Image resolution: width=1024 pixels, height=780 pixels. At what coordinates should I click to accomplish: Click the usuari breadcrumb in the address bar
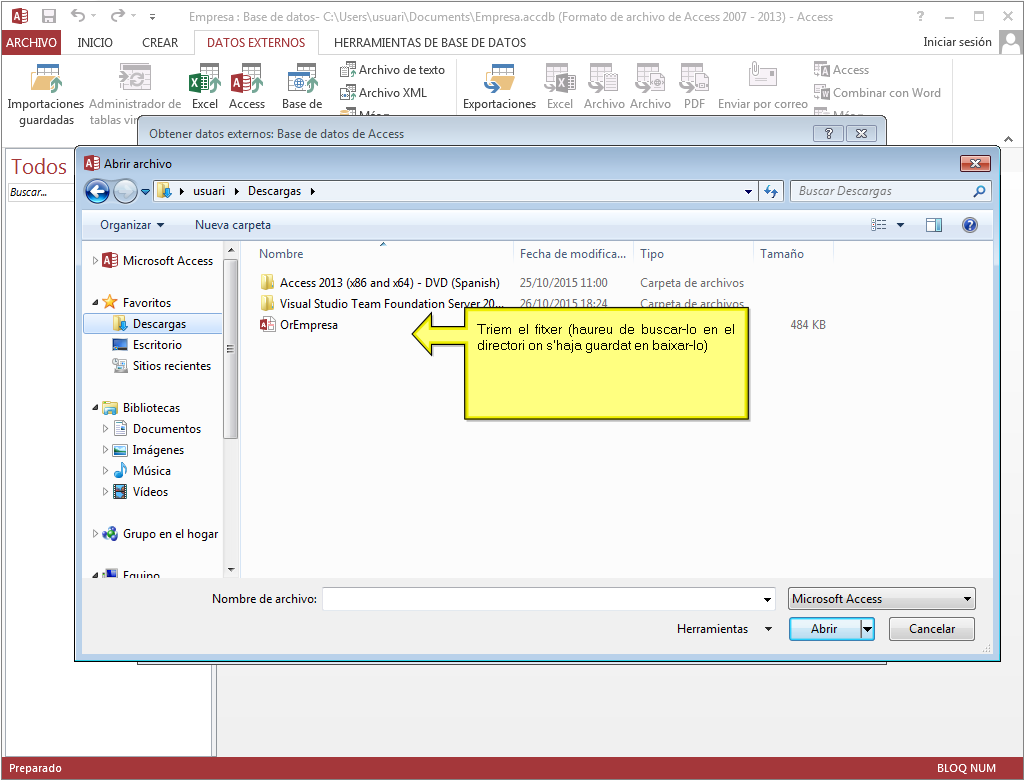(208, 191)
